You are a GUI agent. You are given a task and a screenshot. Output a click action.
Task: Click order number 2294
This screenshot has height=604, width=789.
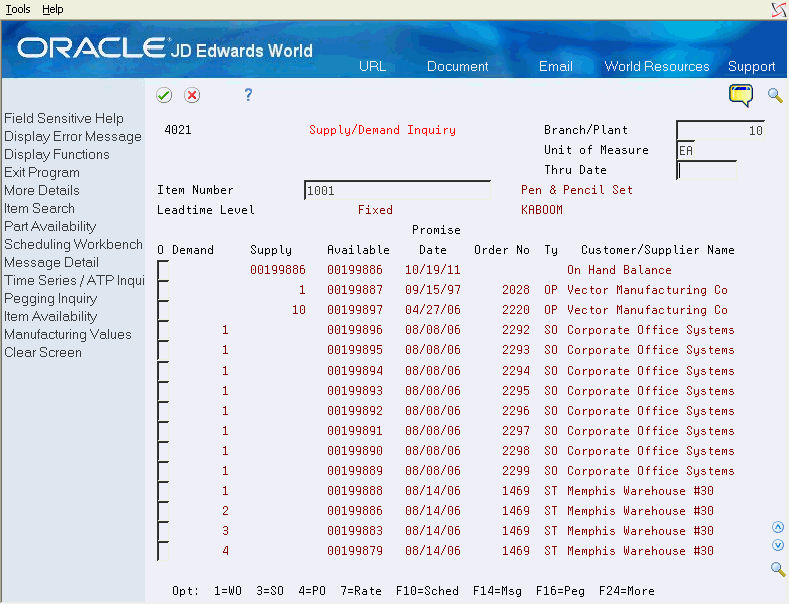pos(516,371)
